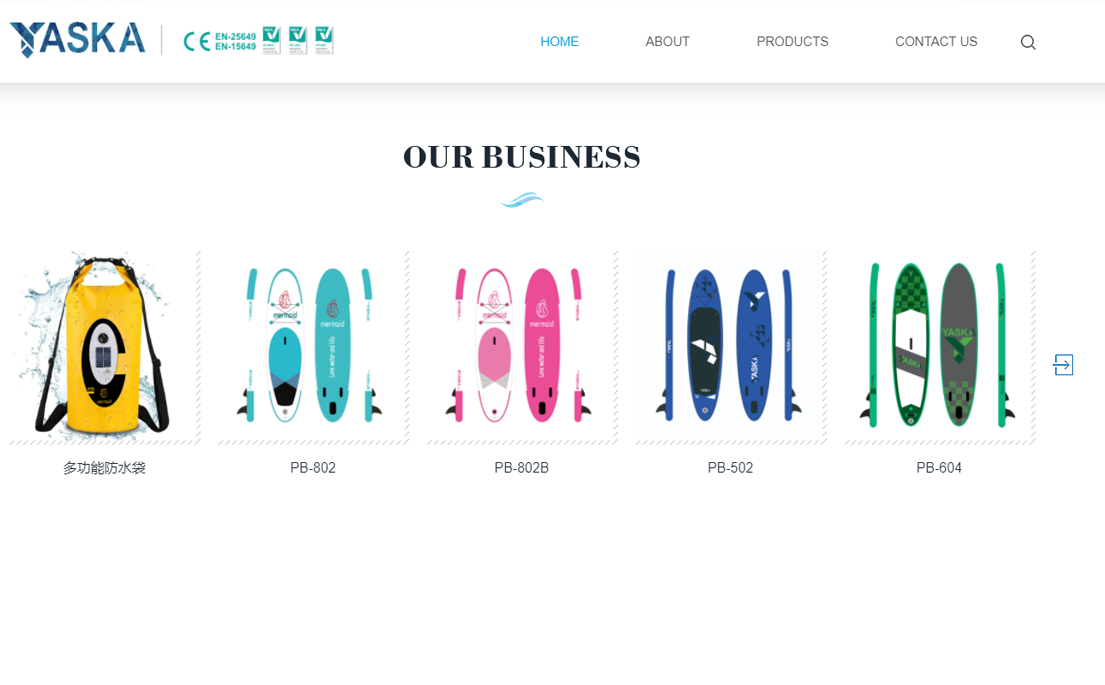This screenshot has height=685, width=1105.
Task: Select the yellow waterproof bag thumbnail
Action: click(x=104, y=347)
